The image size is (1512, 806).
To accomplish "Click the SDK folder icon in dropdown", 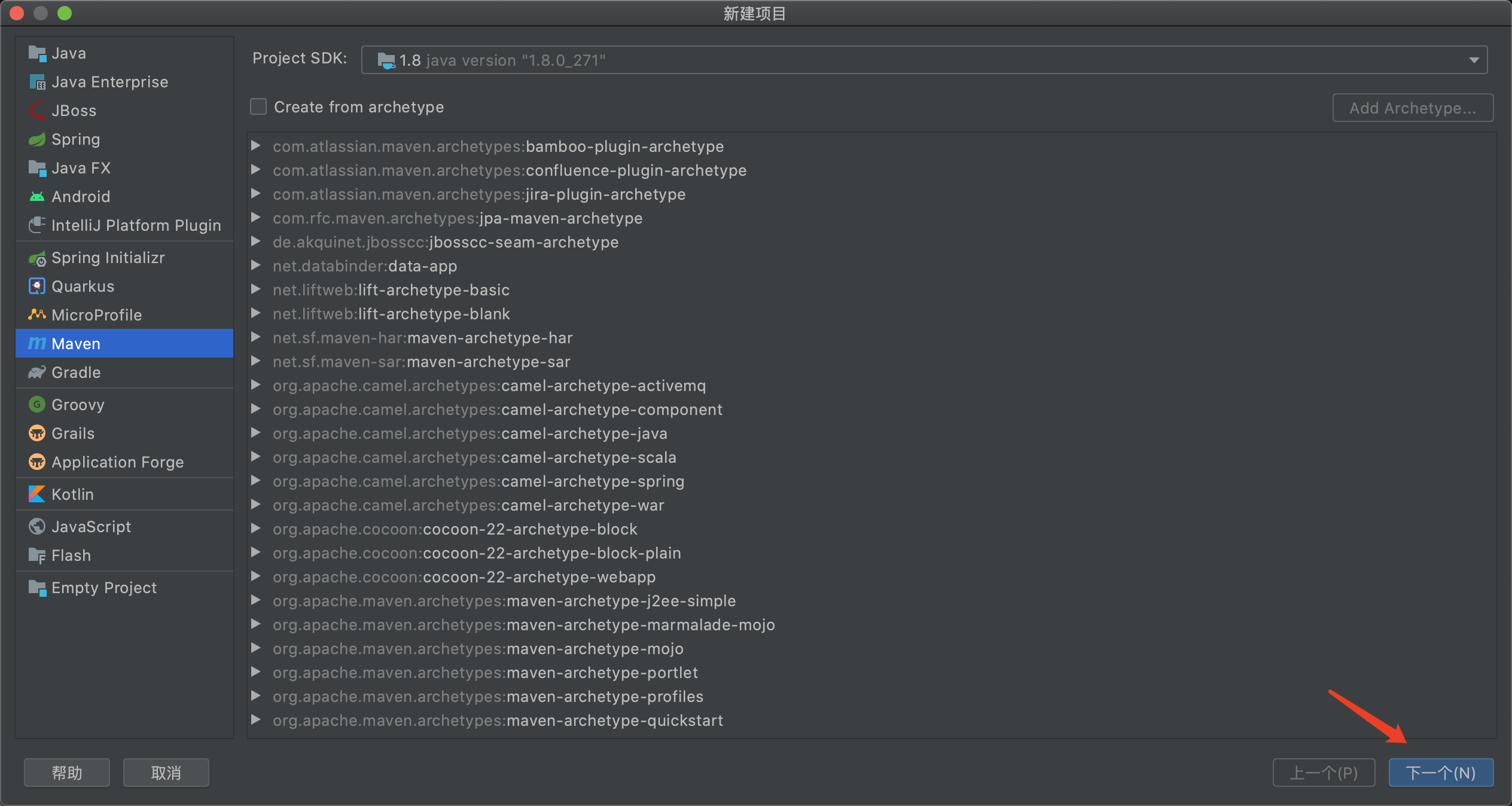I will pyautogui.click(x=386, y=60).
